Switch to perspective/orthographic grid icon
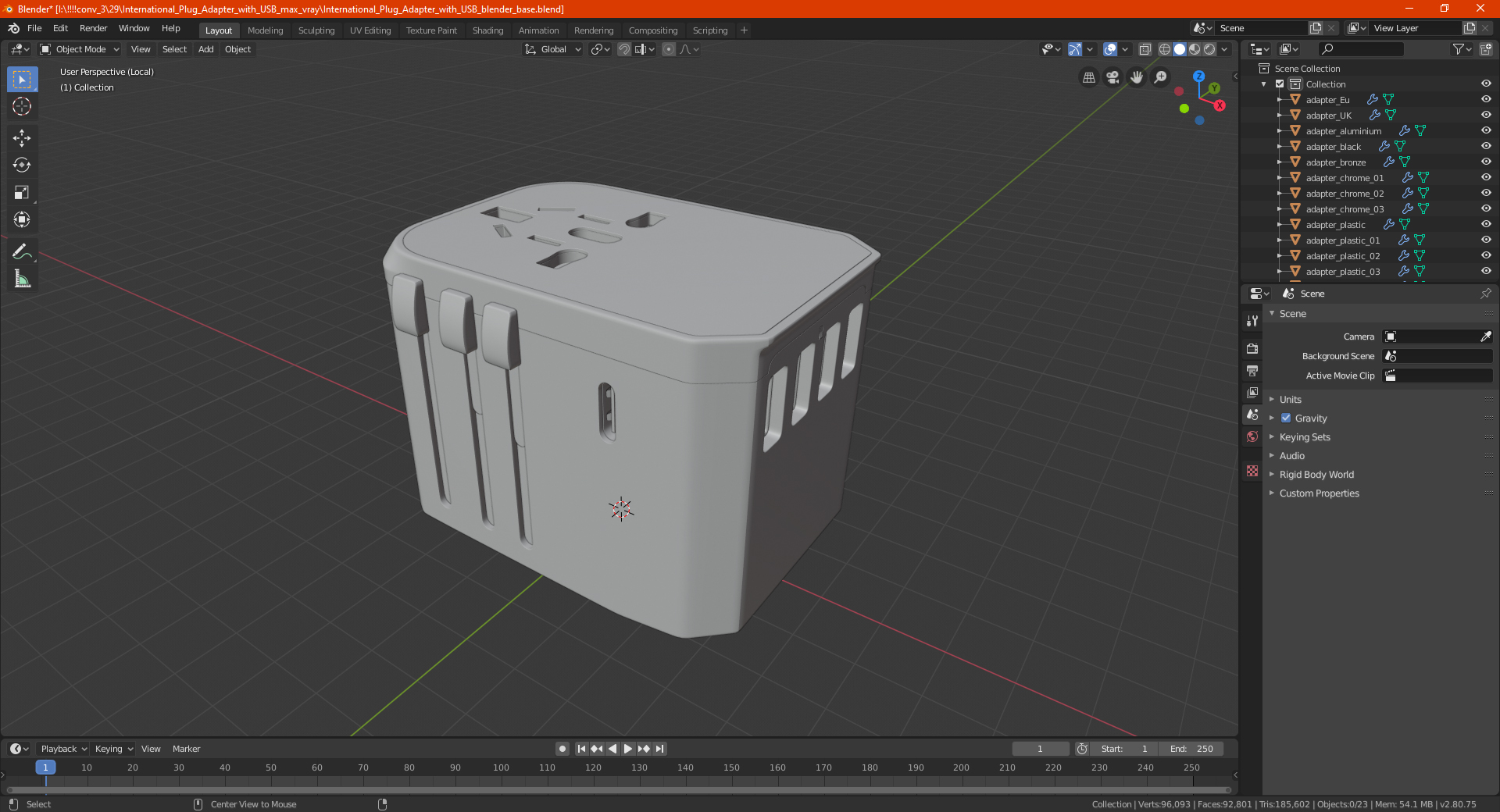The width and height of the screenshot is (1500, 812). coord(1088,77)
